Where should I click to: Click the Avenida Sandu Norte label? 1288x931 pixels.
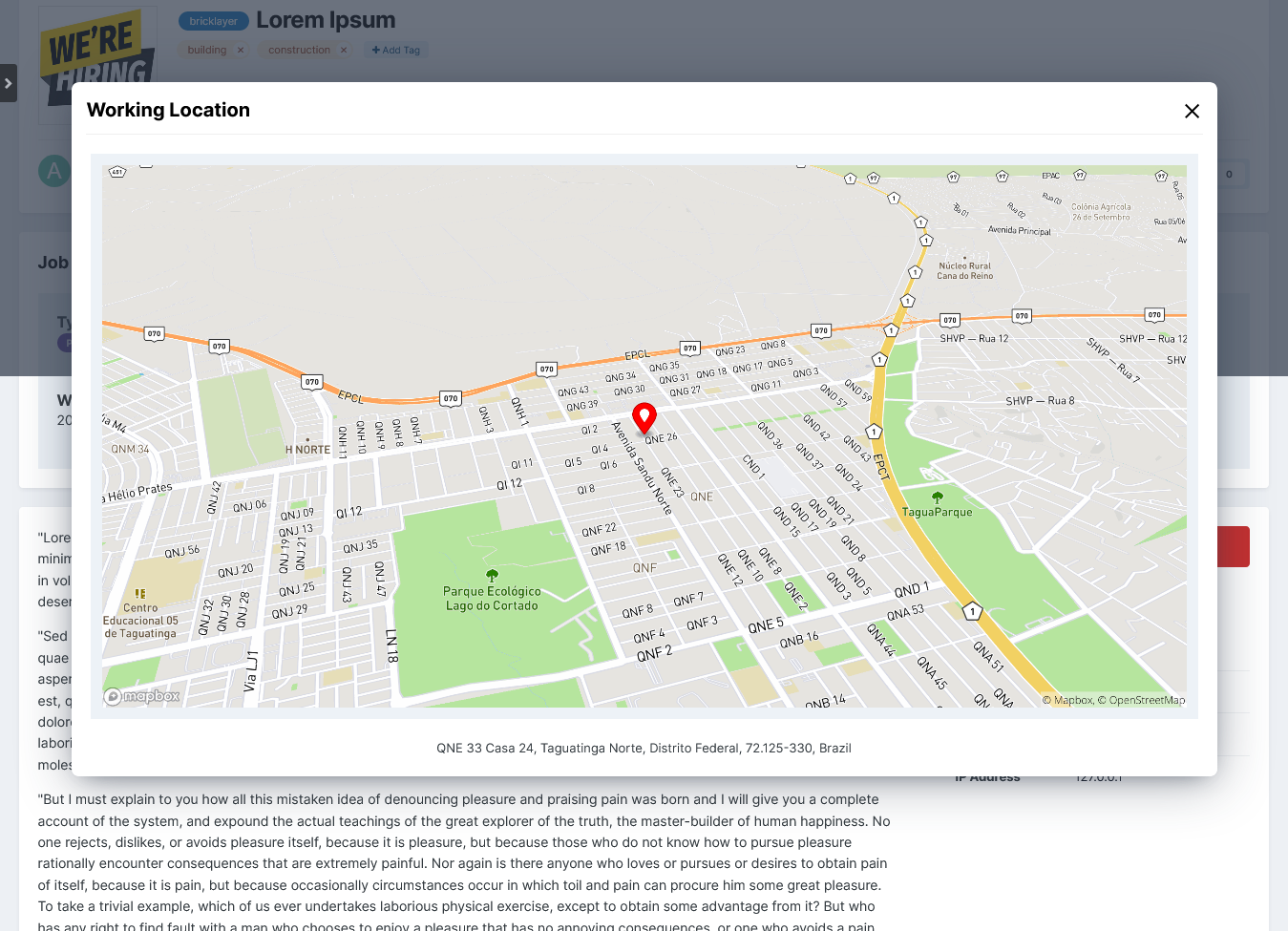coord(643,468)
